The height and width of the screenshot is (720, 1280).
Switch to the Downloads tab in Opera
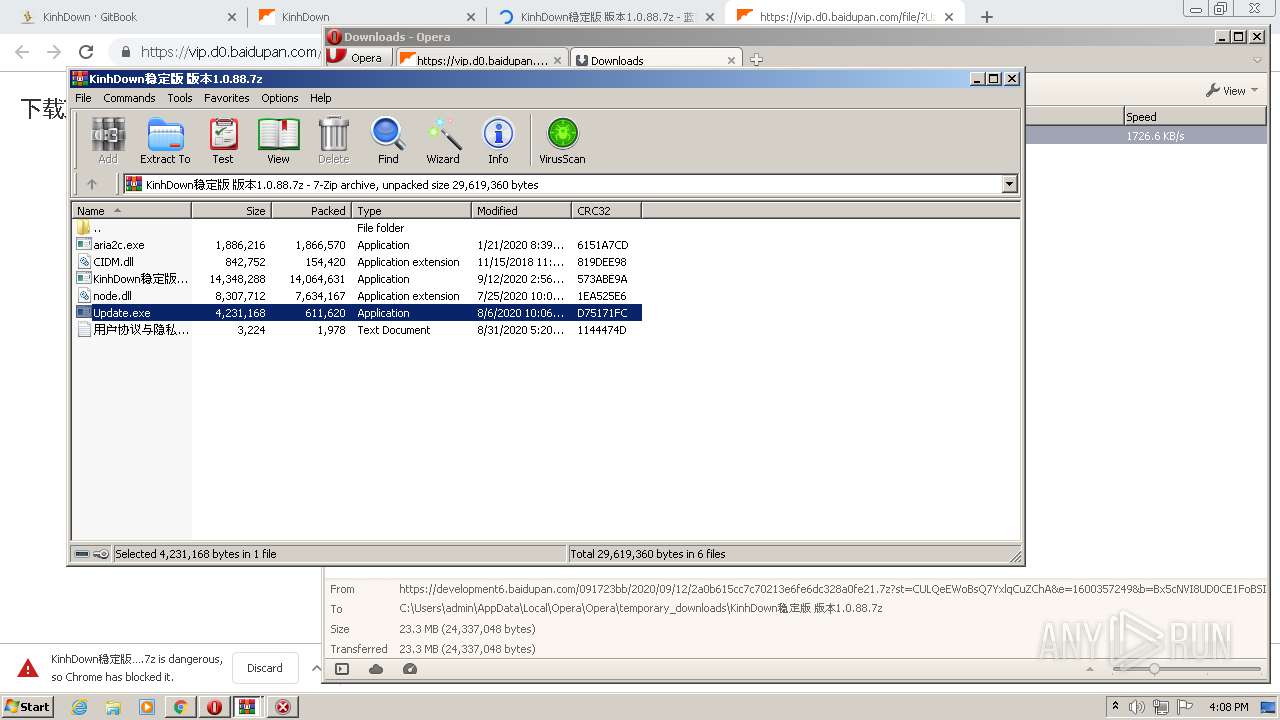(x=655, y=60)
